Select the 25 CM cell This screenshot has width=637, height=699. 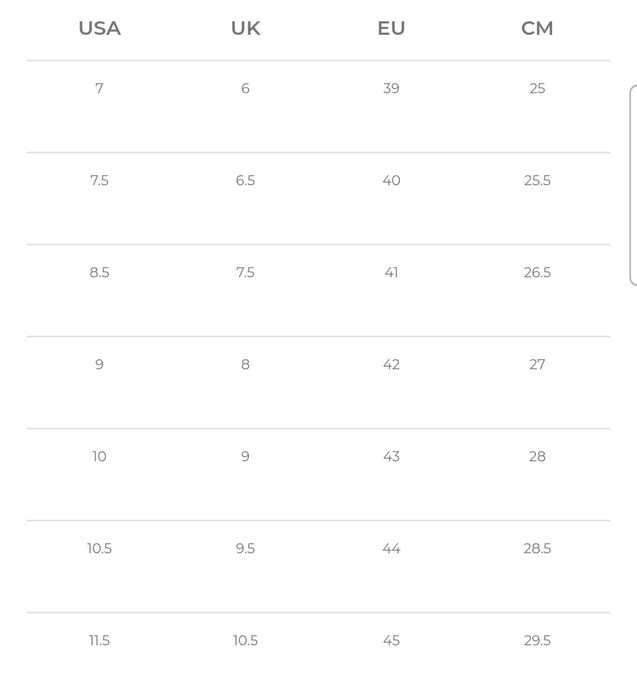coord(537,89)
